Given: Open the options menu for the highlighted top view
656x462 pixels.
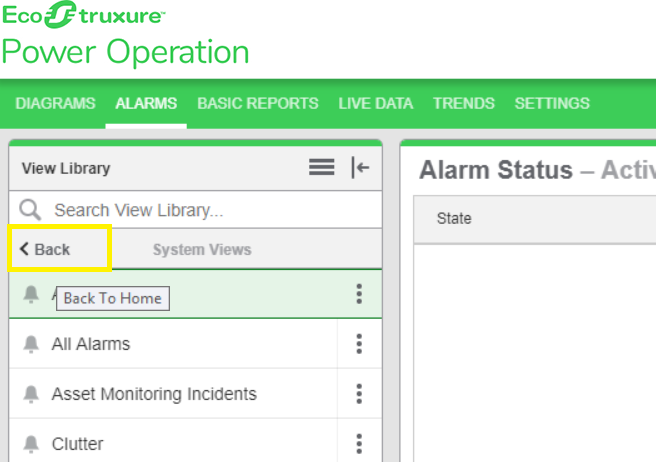Looking at the screenshot, I should coord(359,294).
